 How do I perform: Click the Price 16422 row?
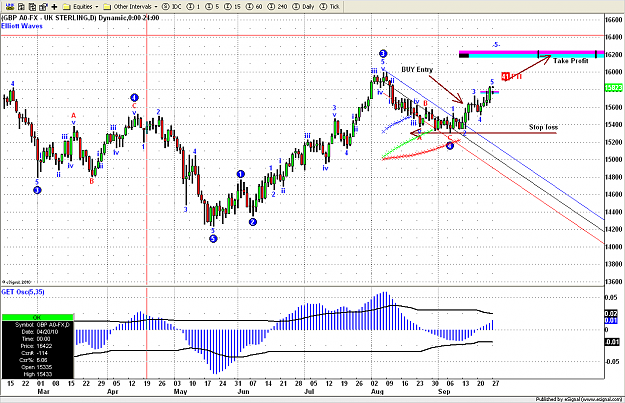click(x=37, y=346)
